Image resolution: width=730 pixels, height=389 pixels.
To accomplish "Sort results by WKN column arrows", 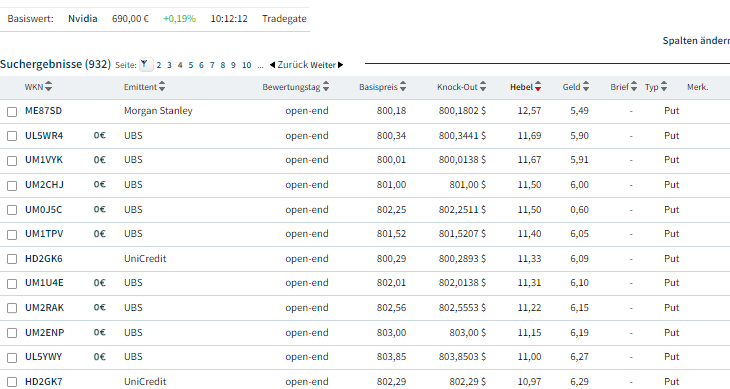I will coord(48,87).
